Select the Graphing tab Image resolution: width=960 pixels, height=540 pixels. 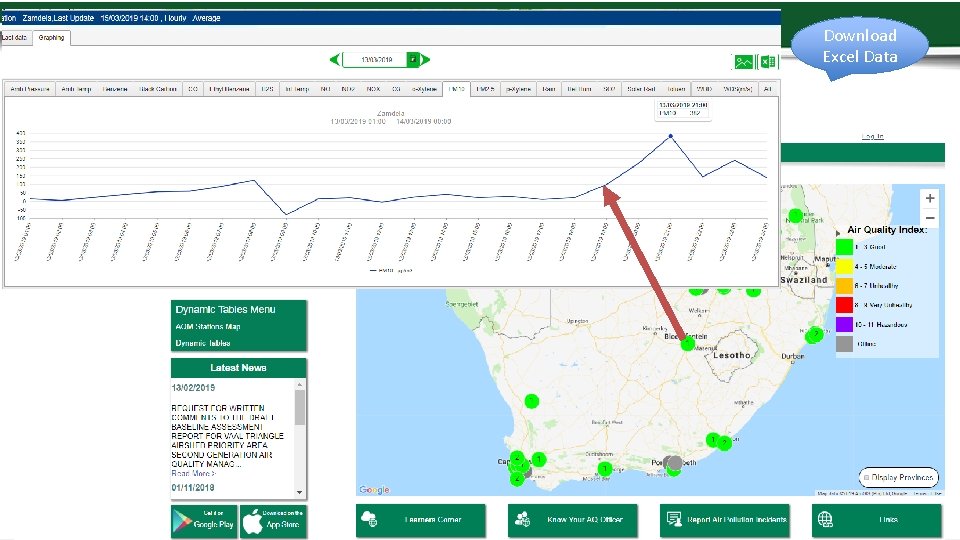[51, 38]
